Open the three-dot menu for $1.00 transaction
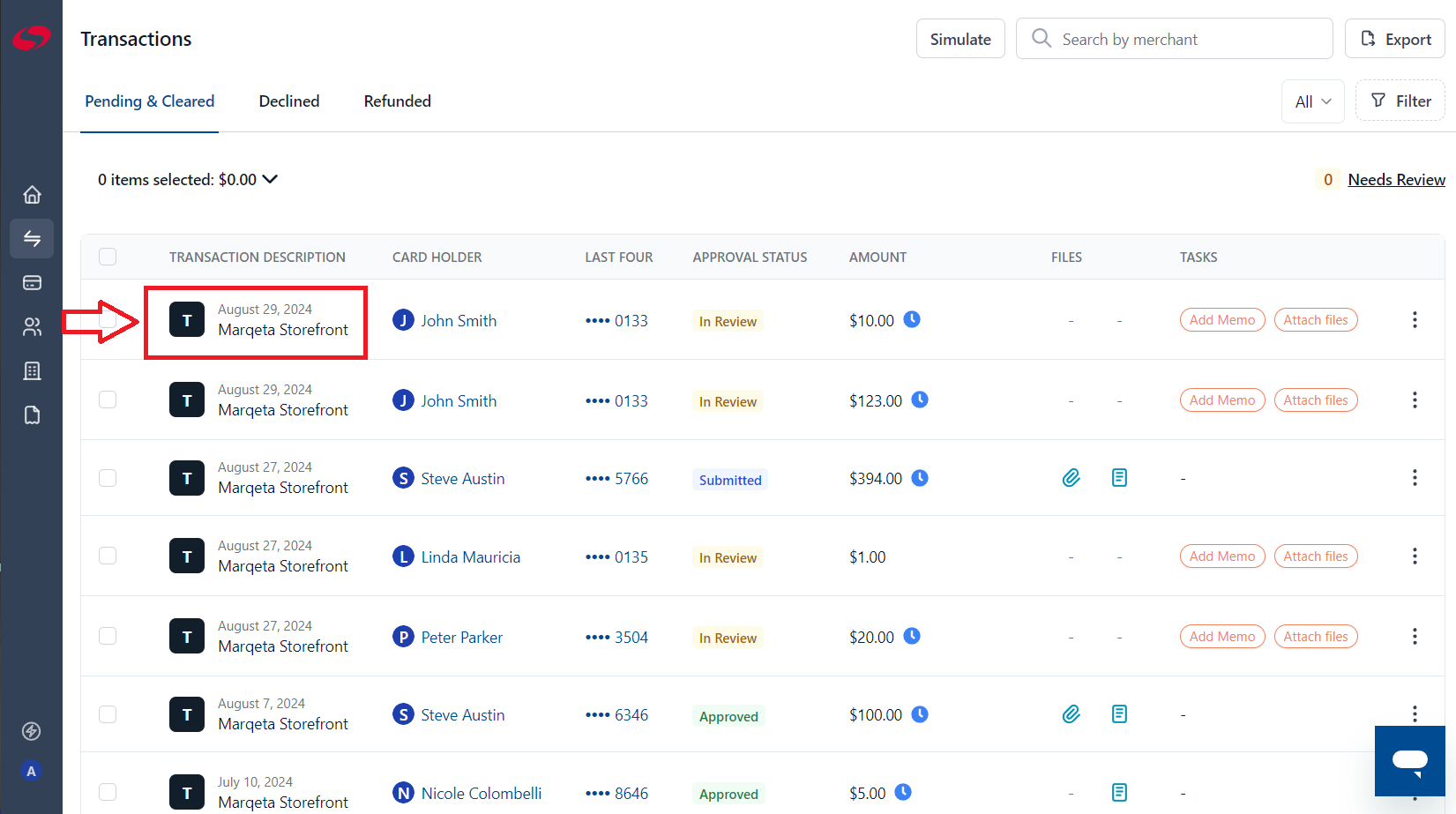The image size is (1456, 814). tap(1415, 556)
